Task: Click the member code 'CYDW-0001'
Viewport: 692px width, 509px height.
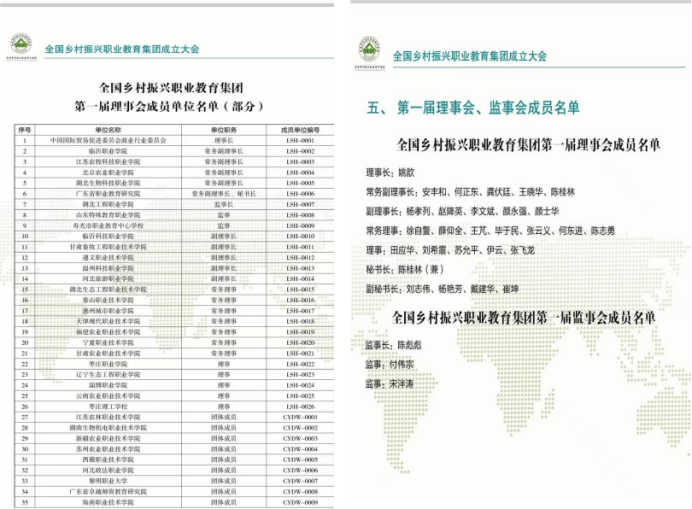Action: click(300, 417)
